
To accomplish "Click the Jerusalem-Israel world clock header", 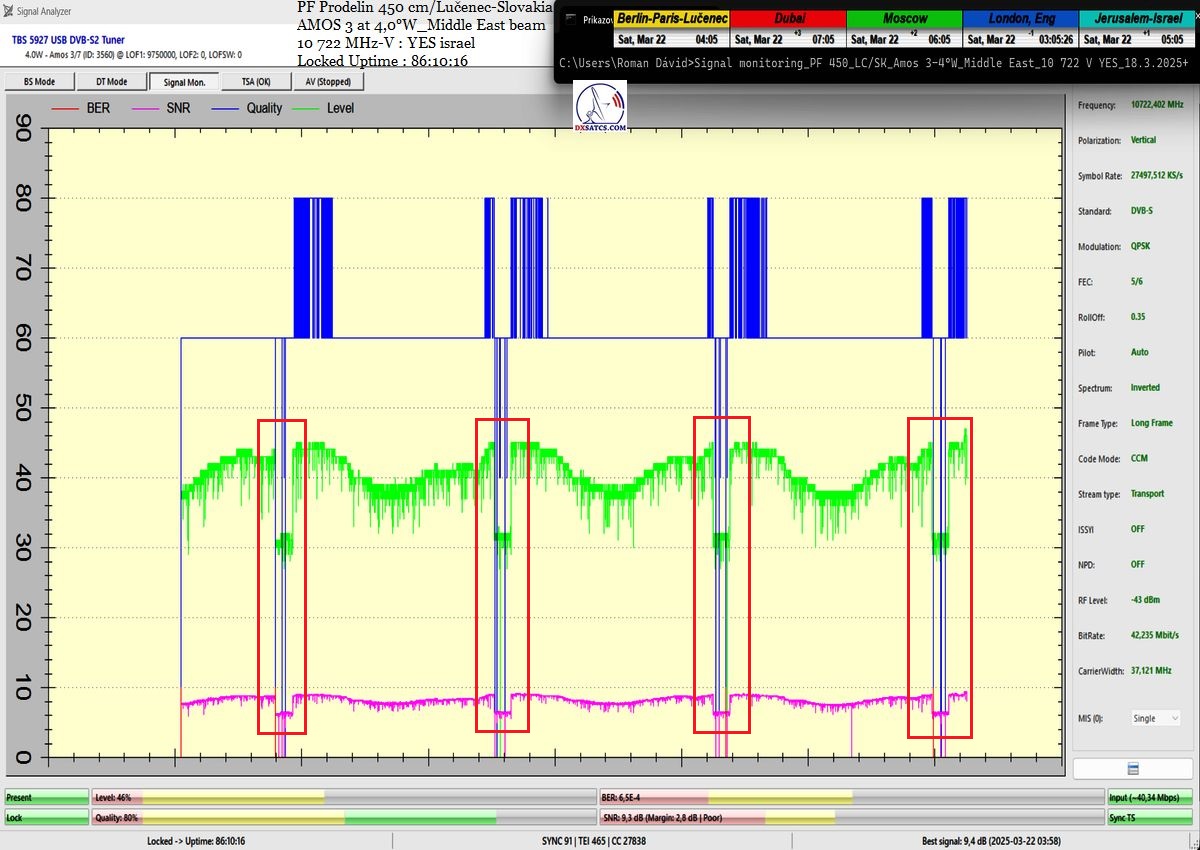I will [x=1137, y=18].
